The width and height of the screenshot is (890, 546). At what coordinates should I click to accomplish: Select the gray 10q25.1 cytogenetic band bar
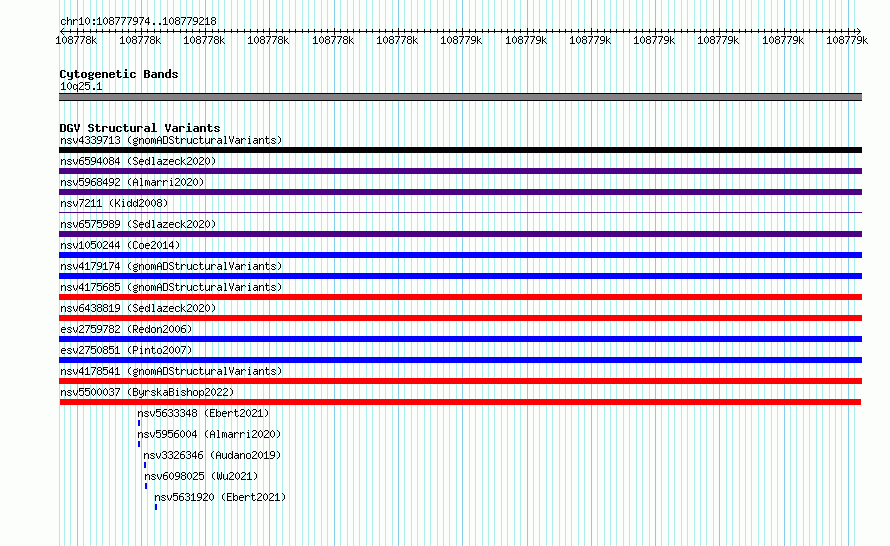[460, 97]
